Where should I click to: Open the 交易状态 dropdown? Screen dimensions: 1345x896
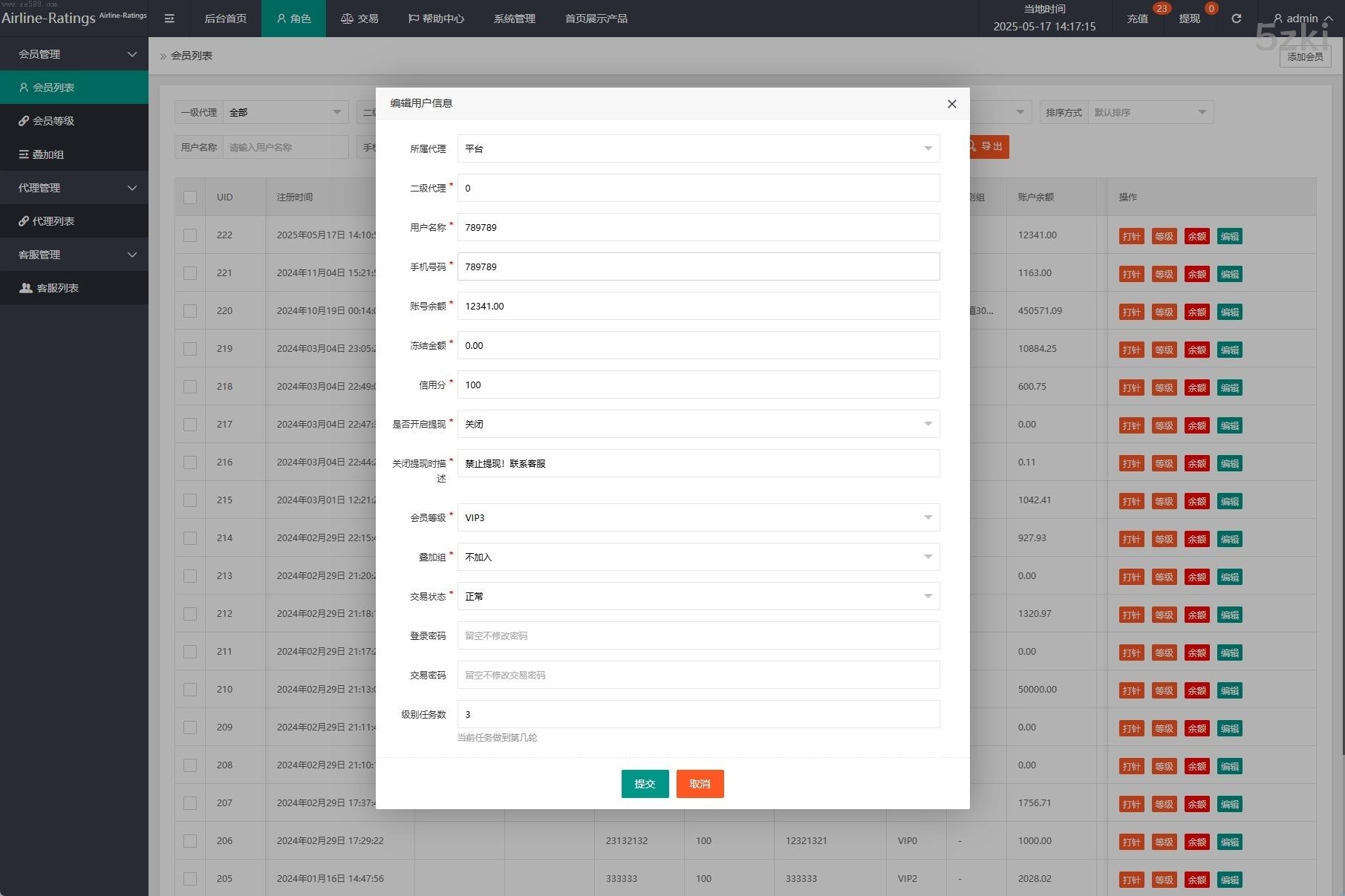698,596
